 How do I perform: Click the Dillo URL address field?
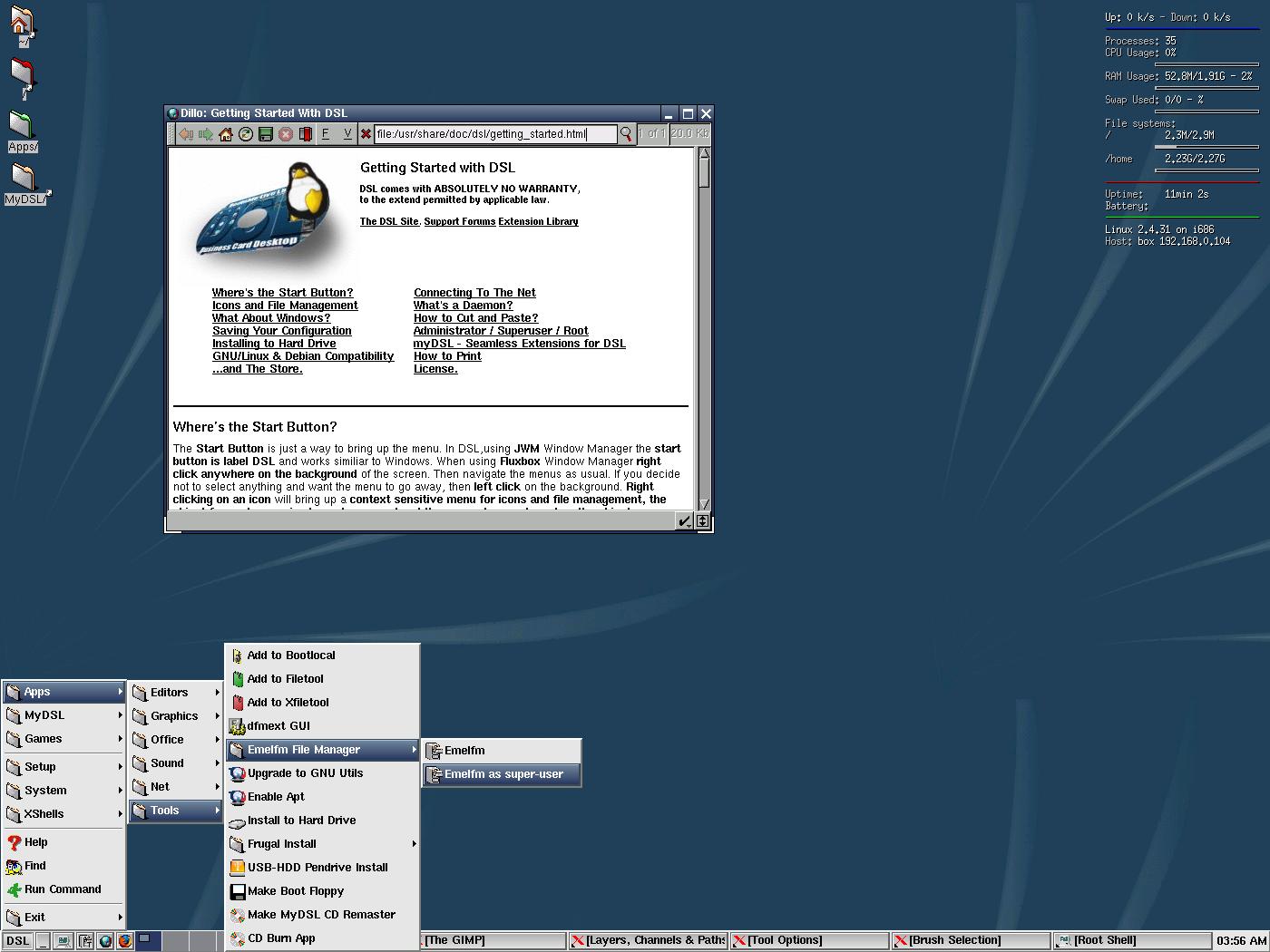point(495,134)
